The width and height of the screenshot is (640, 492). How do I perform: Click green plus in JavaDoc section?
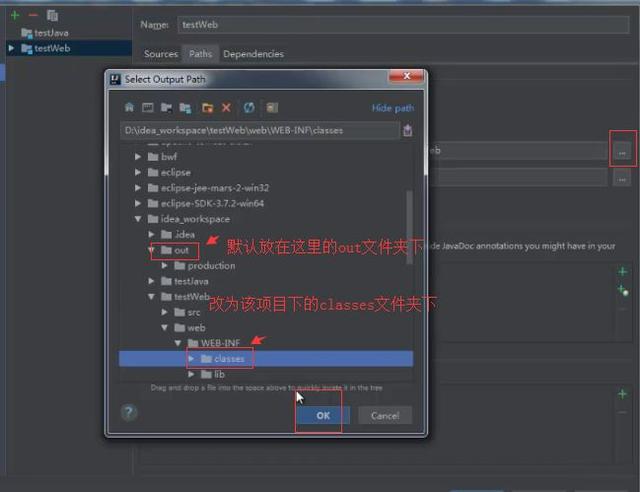pyautogui.click(x=622, y=272)
